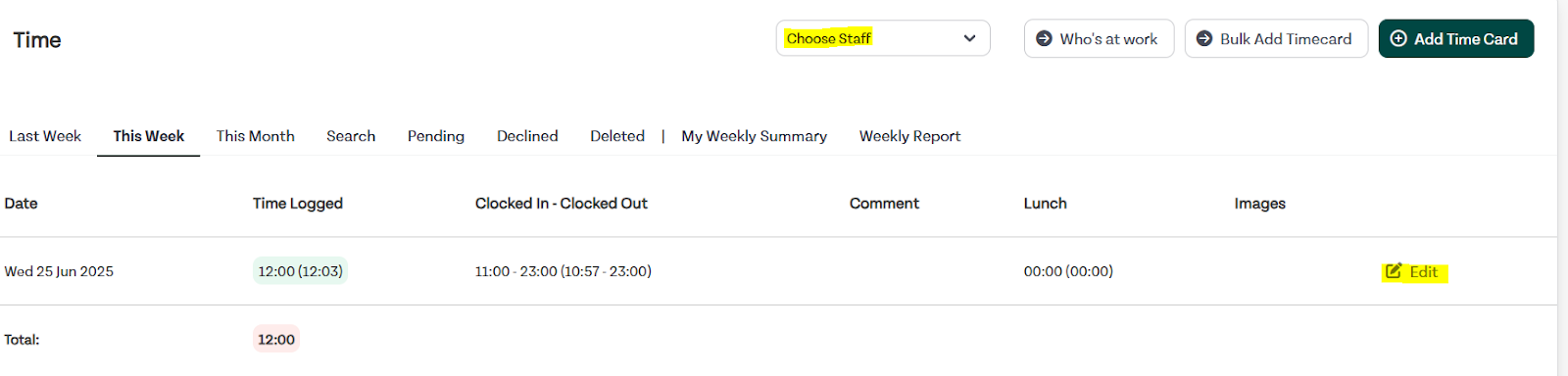Open the Deleted tab
This screenshot has height=376, width=1568.
click(x=617, y=136)
